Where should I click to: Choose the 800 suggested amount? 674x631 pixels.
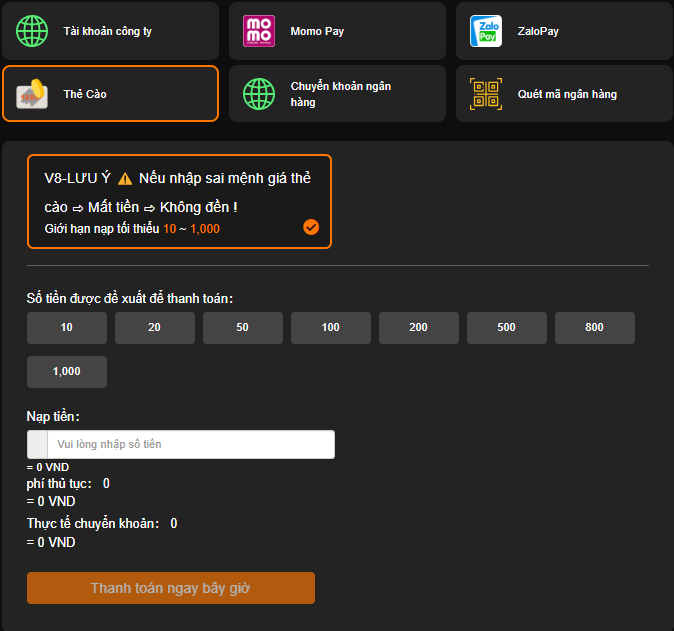[x=595, y=328]
